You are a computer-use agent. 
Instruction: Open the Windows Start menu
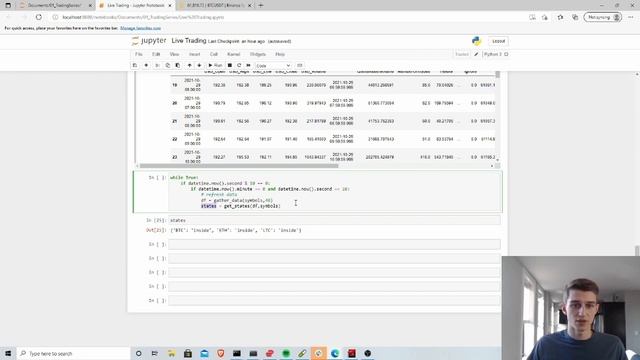(8, 353)
